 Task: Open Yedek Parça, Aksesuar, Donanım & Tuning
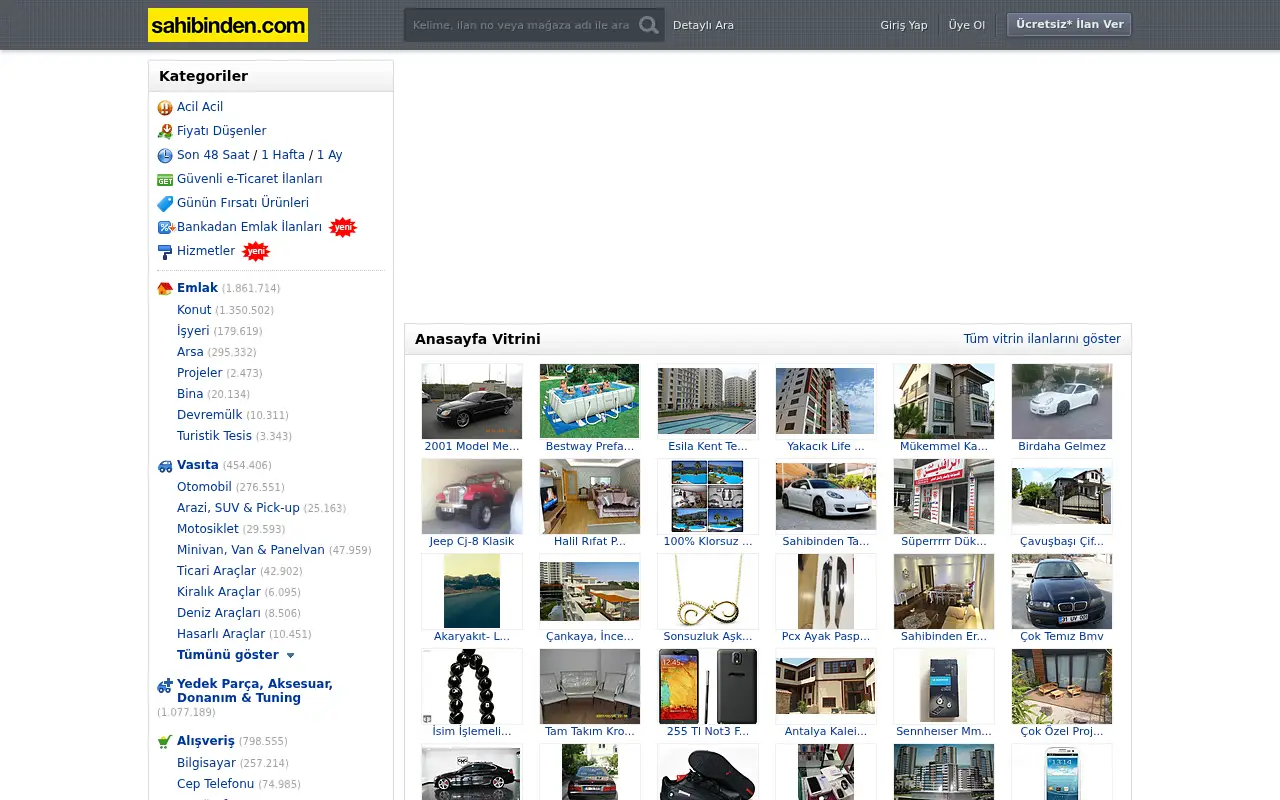(x=255, y=691)
